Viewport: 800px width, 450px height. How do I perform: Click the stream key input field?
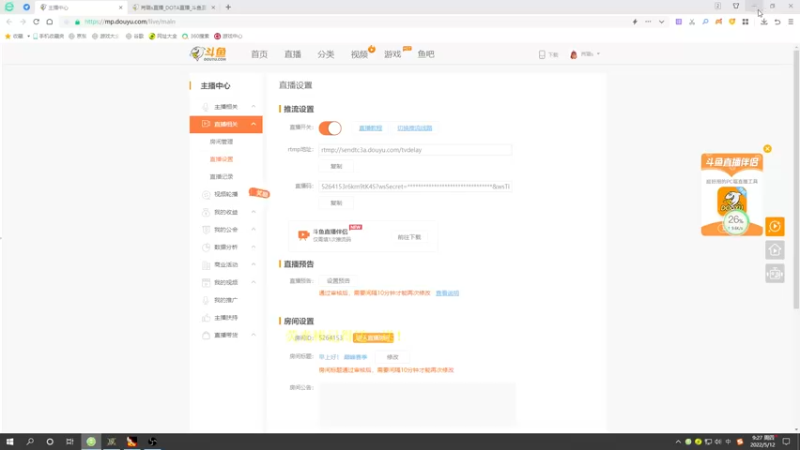415,187
